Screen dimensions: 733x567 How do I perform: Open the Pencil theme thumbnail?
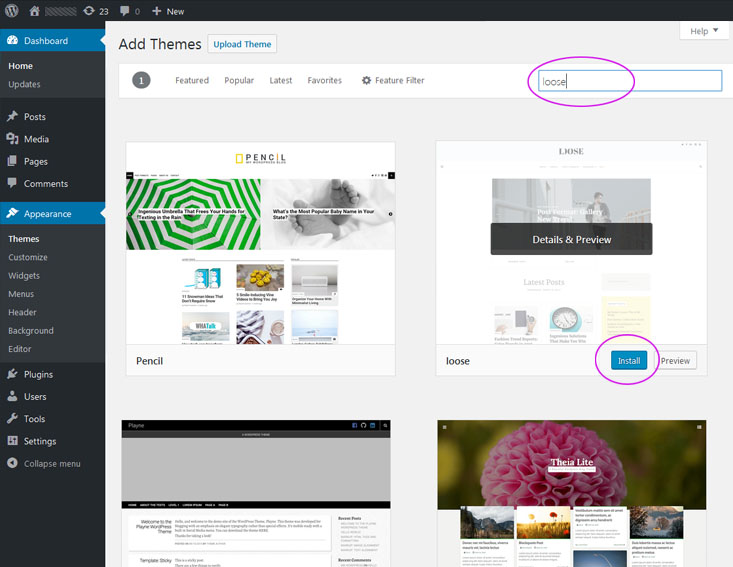pos(260,244)
